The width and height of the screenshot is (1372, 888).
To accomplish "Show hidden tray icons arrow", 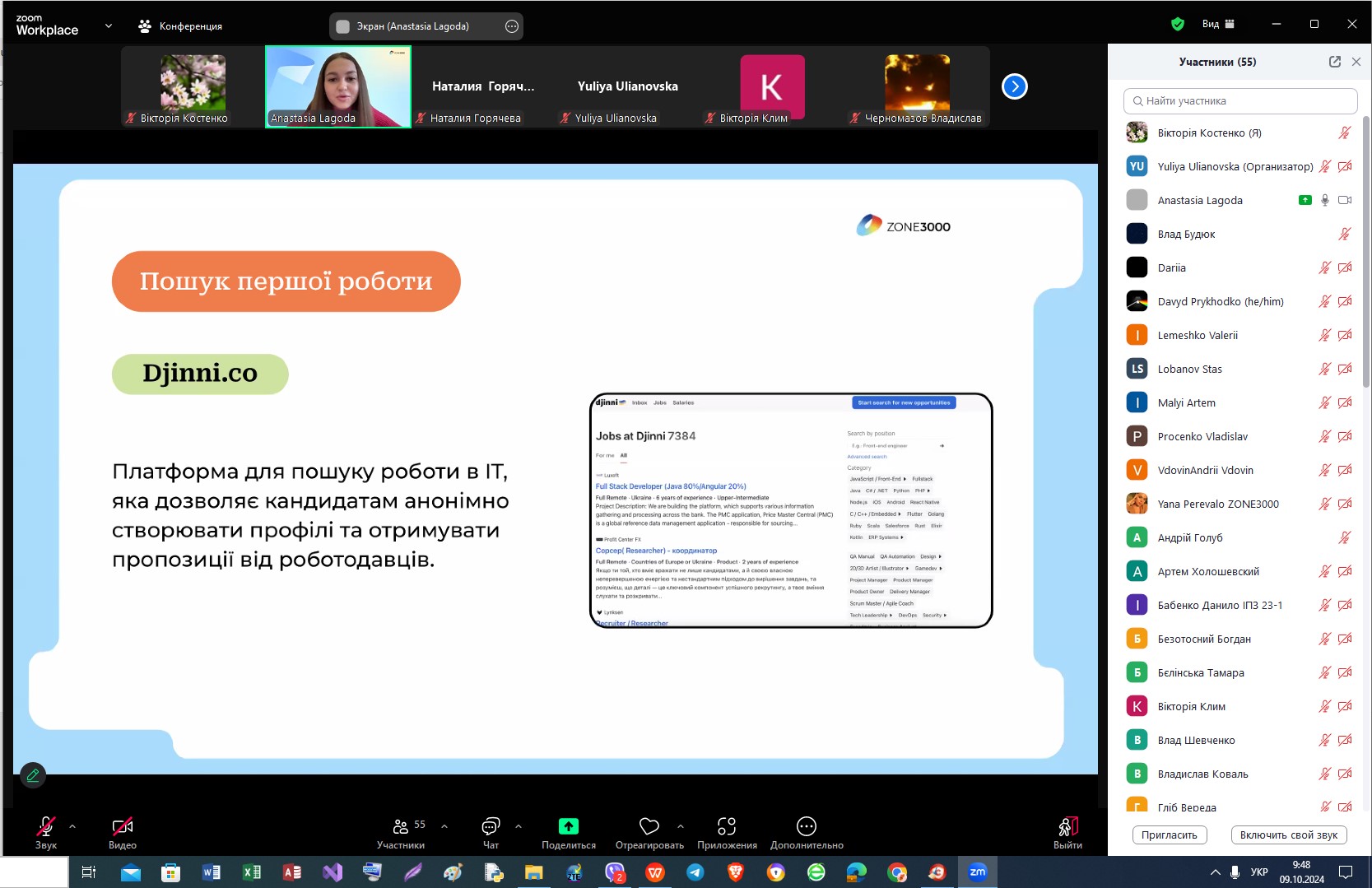I will 1215,872.
